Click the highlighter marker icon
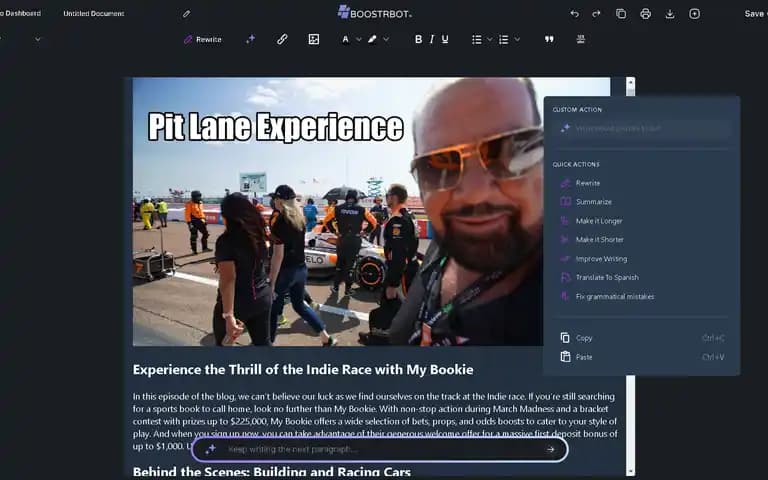 click(x=372, y=39)
